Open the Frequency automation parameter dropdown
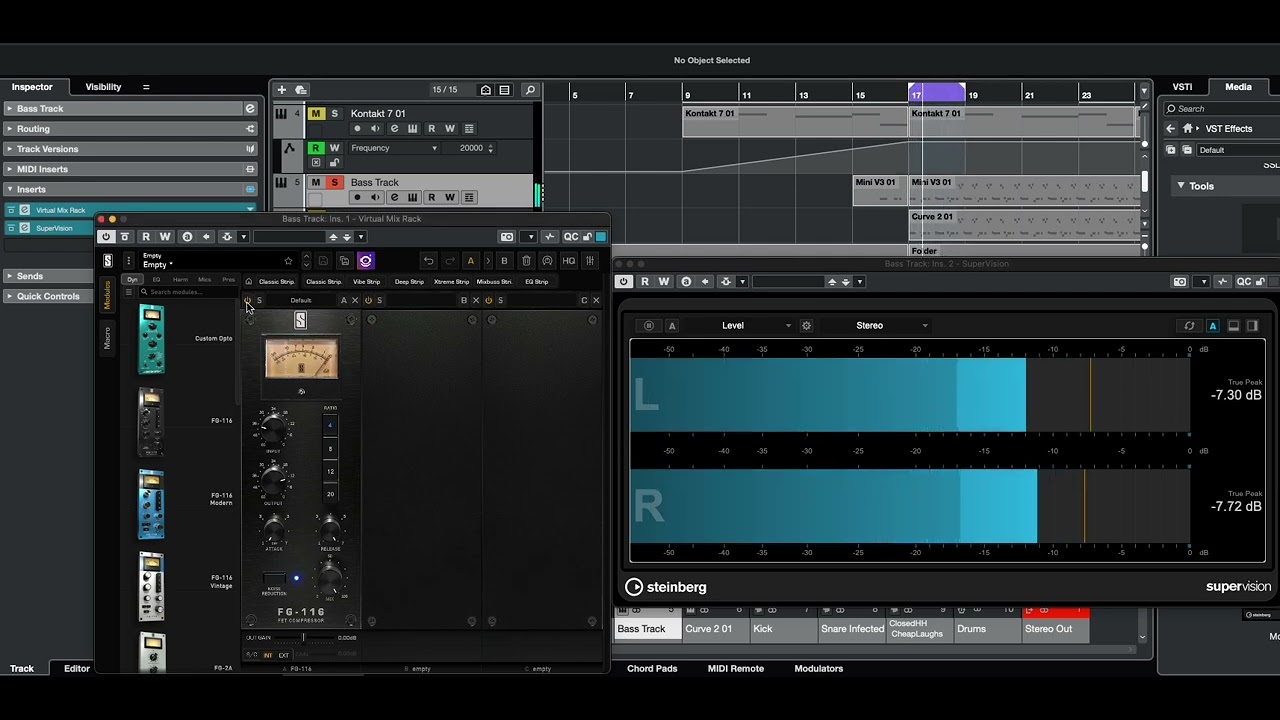1280x720 pixels. (x=394, y=148)
